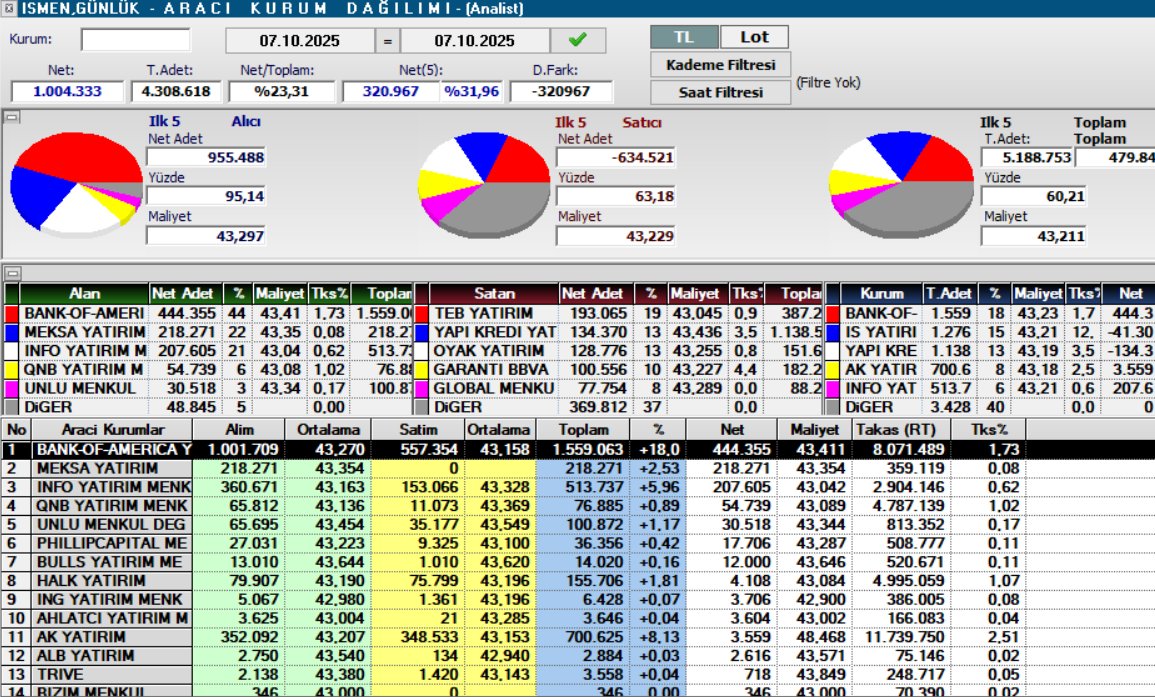This screenshot has height=697, width=1155.
Task: Select ING YATIRIM MENK row
Action: (578, 600)
